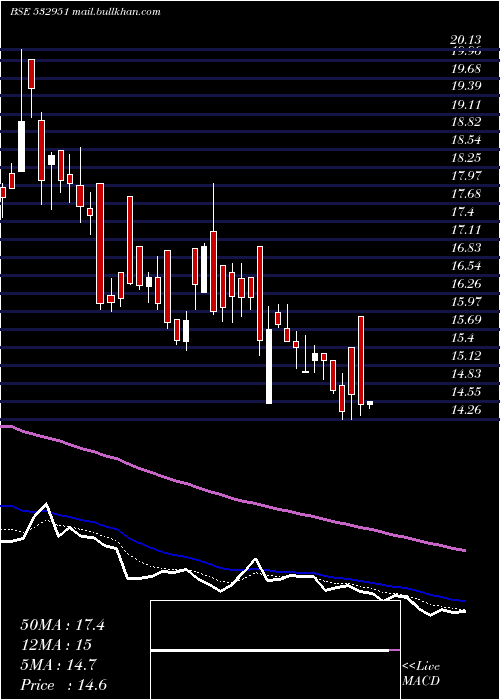The width and height of the screenshot is (500, 700).
Task: Click the 12MA : 15 readout
Action: pos(56,645)
